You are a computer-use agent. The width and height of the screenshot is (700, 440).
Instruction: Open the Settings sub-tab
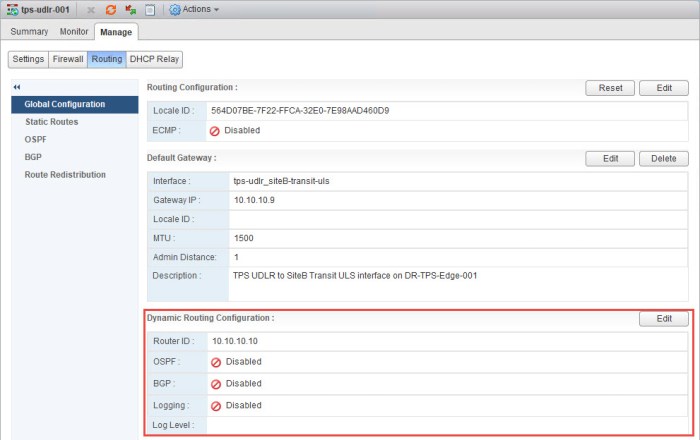(28, 59)
